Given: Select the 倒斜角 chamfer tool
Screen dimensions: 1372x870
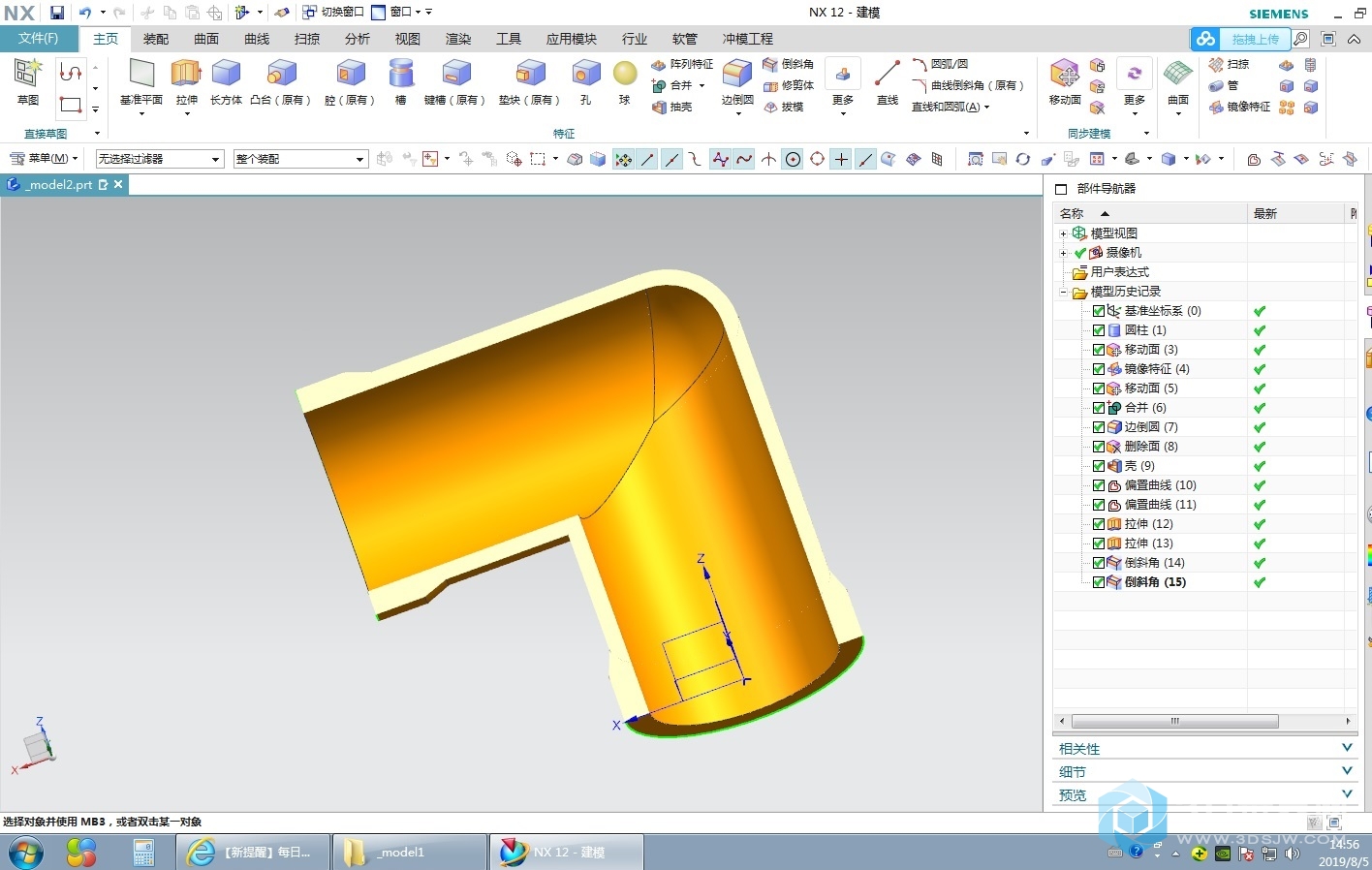Looking at the screenshot, I should (x=789, y=64).
